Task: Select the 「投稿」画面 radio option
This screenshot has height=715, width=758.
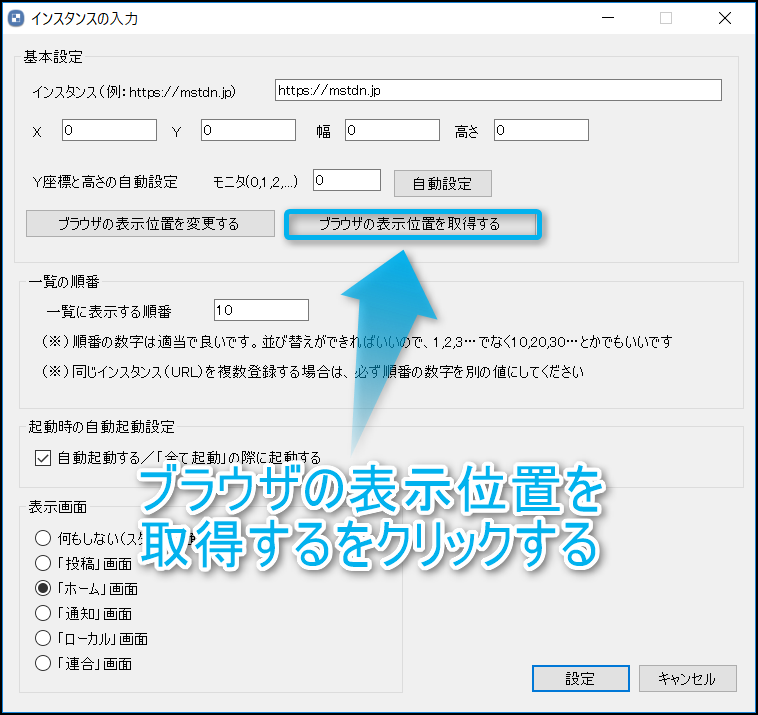Action: click(43, 562)
